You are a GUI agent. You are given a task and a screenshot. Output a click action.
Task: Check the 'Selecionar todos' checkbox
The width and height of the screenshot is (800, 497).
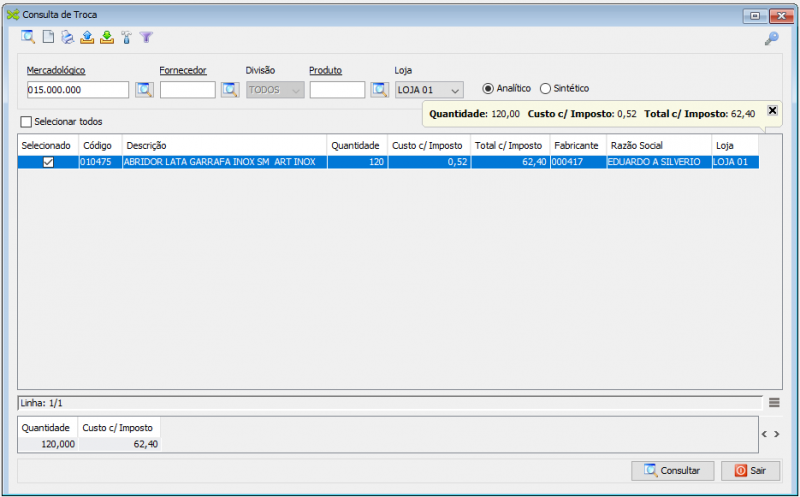click(x=26, y=122)
